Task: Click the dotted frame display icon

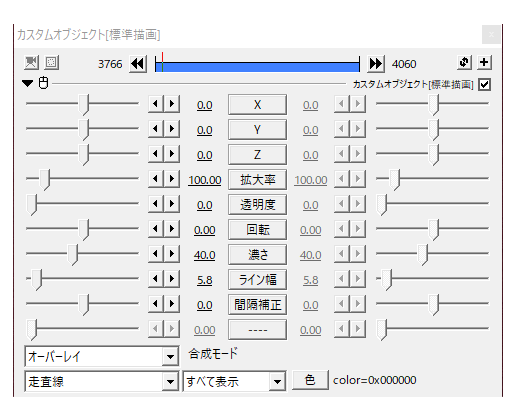Action: tap(51, 62)
